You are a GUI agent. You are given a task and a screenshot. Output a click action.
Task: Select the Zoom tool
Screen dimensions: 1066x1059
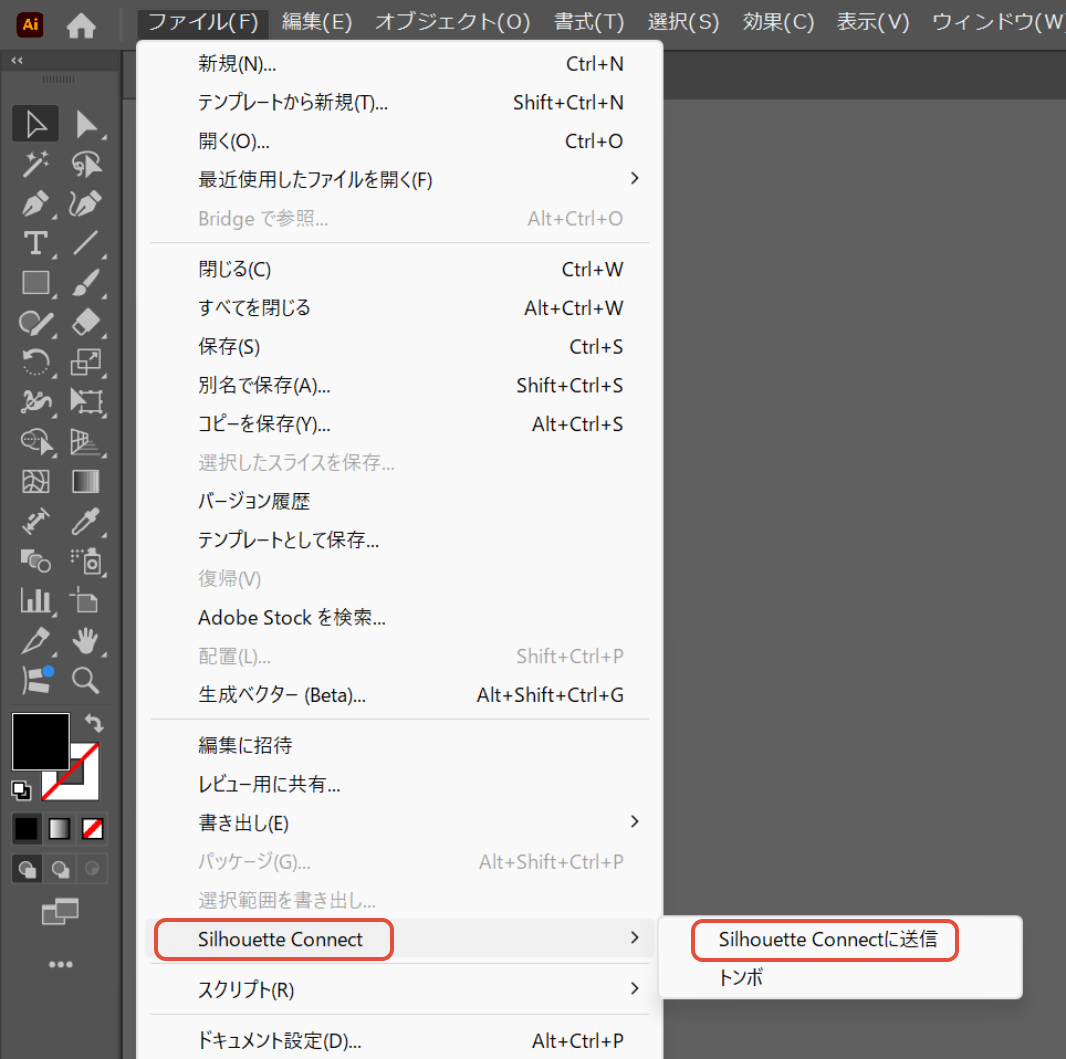pos(86,680)
